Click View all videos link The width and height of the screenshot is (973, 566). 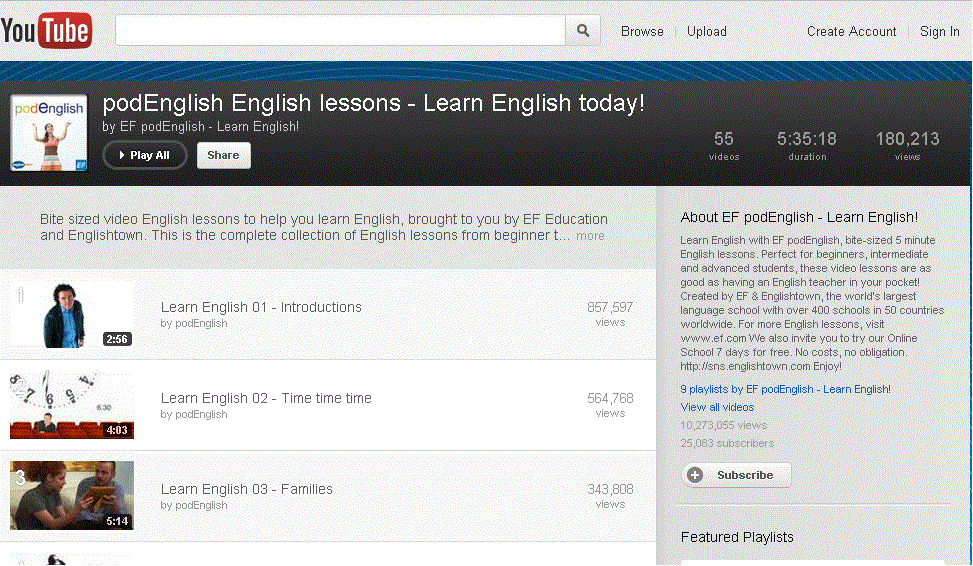click(717, 407)
